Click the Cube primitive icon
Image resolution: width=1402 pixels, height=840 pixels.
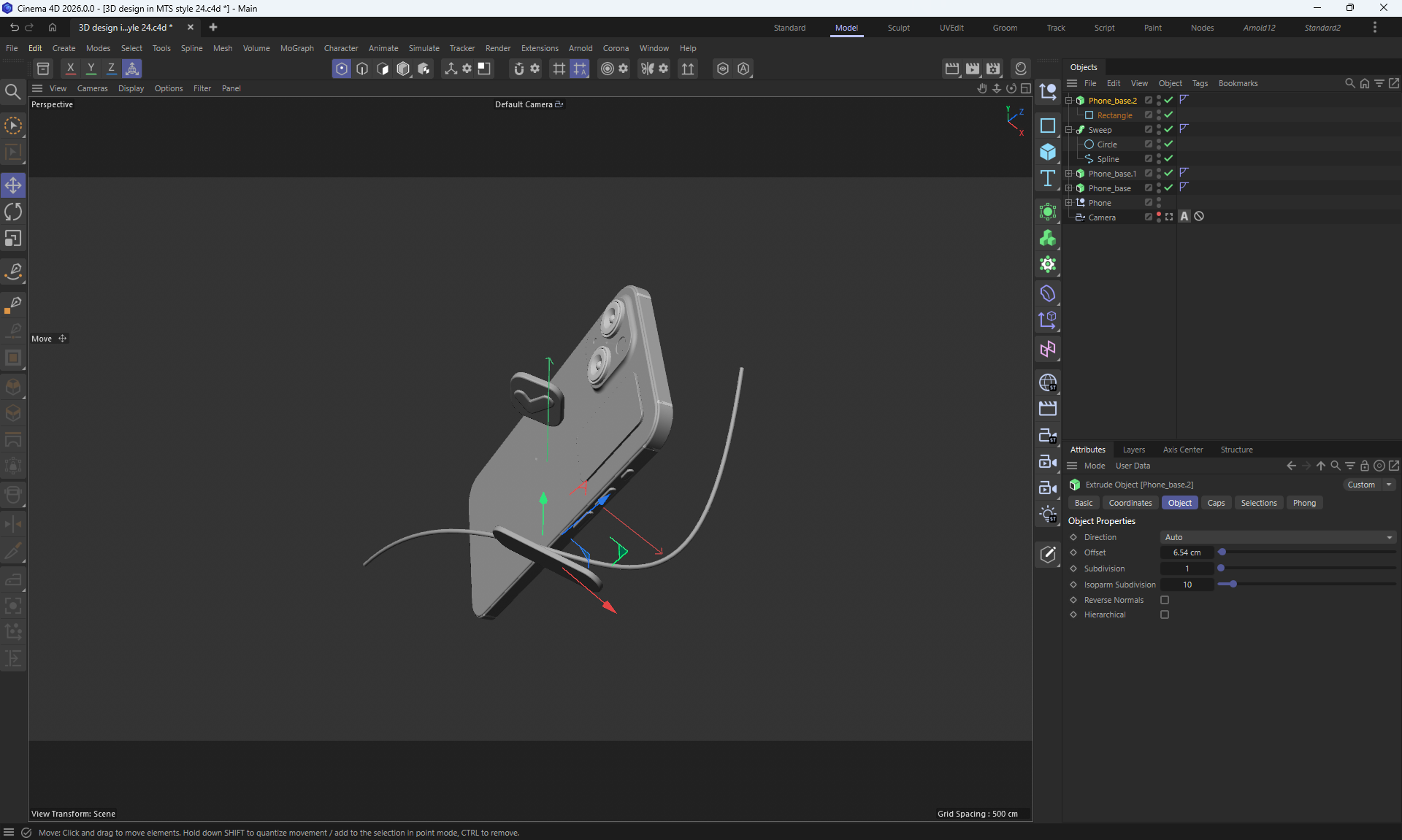click(x=1048, y=152)
